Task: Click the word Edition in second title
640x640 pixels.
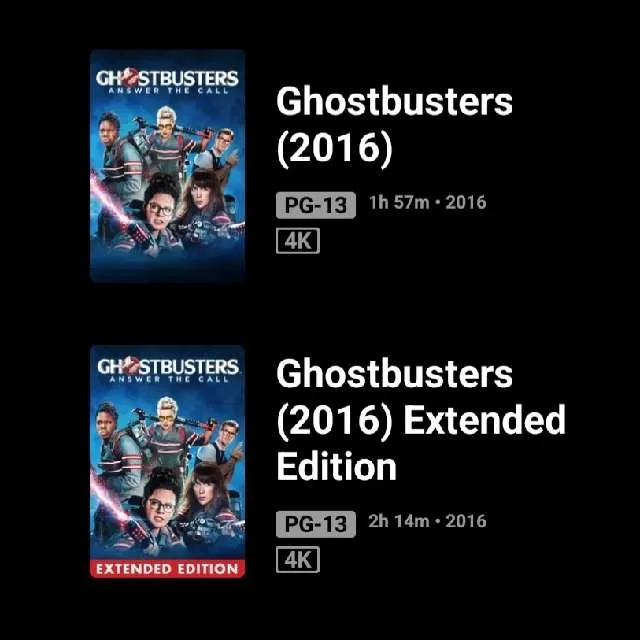Action: click(x=336, y=467)
